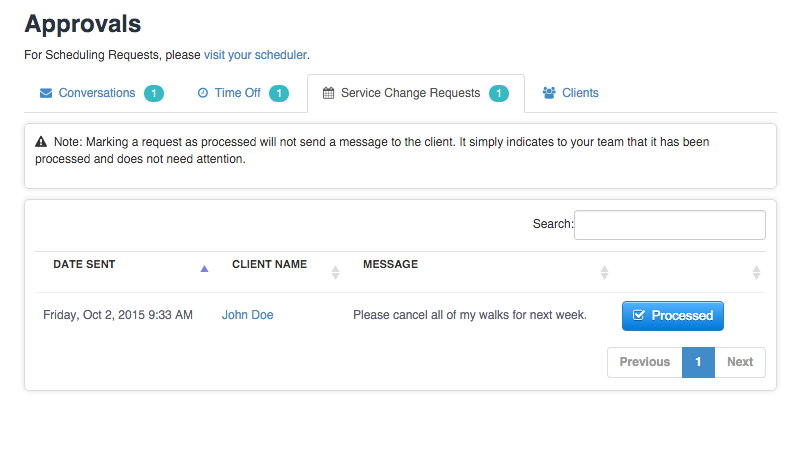Click the envelope icon beside Conversations
Image resolution: width=807 pixels, height=472 pixels.
(46, 93)
